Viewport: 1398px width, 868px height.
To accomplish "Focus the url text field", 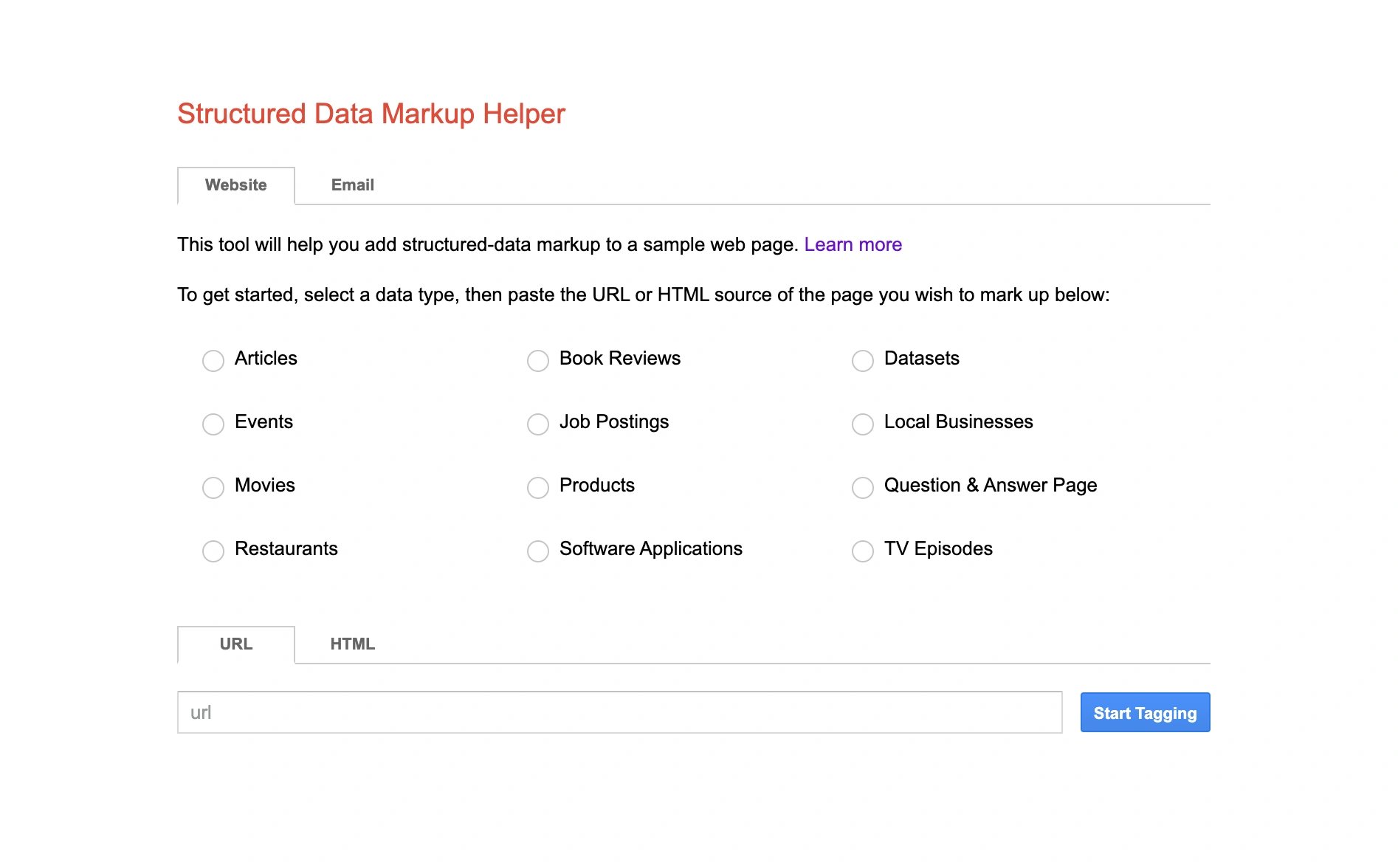I will click(x=619, y=712).
